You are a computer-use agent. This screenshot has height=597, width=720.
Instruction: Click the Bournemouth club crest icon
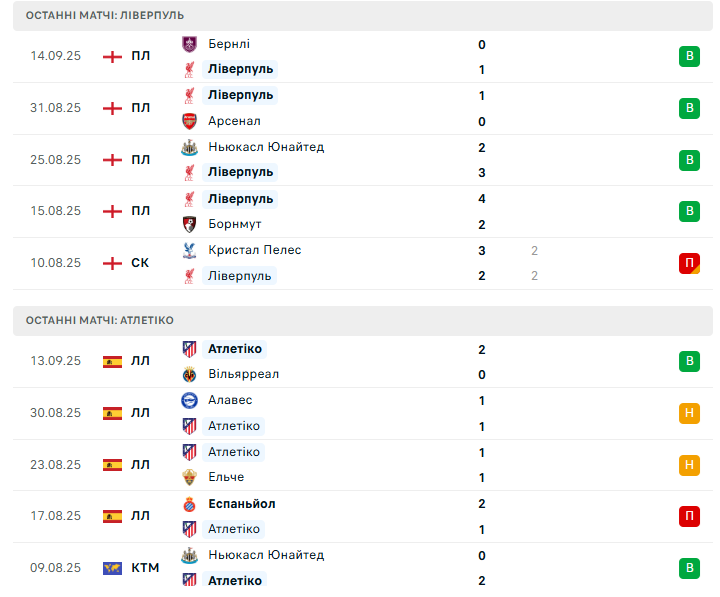[x=189, y=224]
